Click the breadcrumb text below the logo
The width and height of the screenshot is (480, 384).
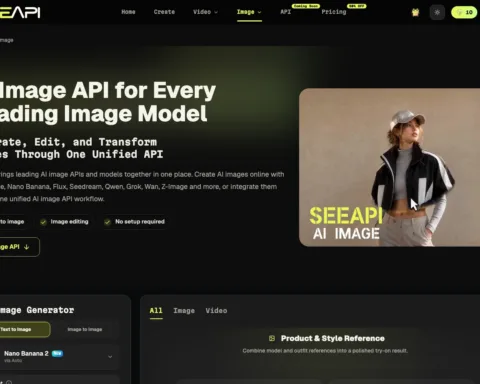[7, 40]
